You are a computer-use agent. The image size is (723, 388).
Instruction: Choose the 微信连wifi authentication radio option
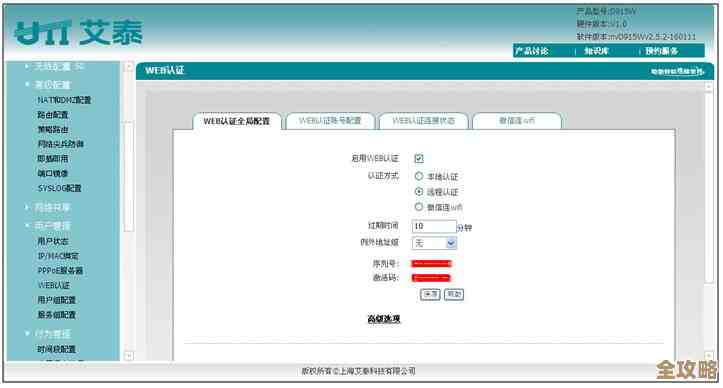tap(419, 207)
